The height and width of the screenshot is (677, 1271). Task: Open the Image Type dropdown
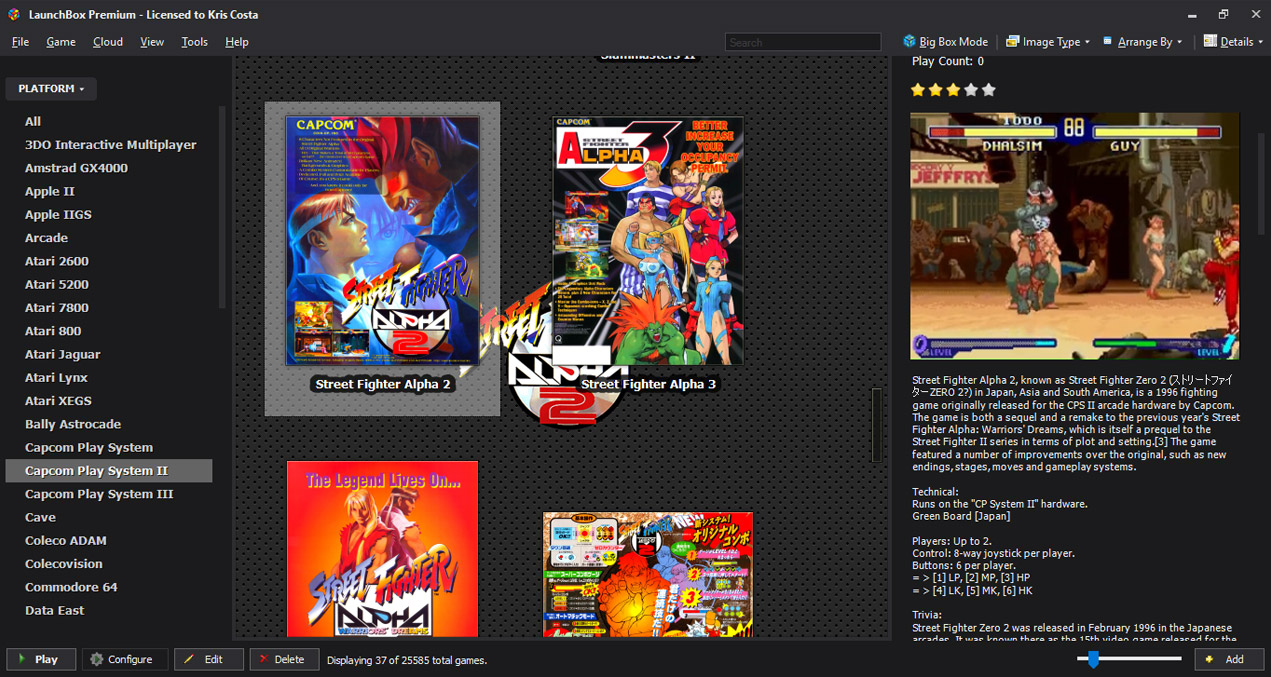pyautogui.click(x=1047, y=42)
